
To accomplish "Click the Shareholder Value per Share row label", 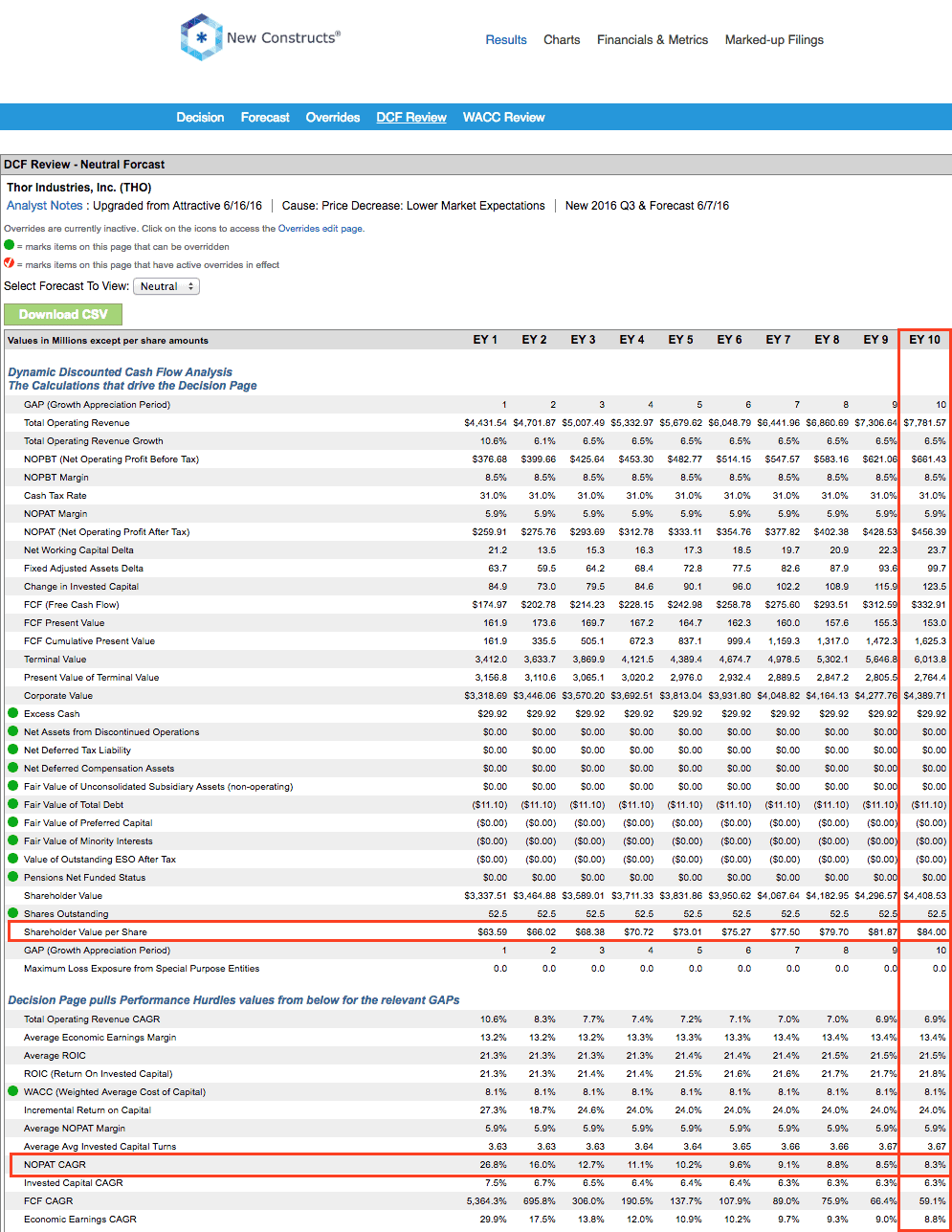I will (85, 932).
